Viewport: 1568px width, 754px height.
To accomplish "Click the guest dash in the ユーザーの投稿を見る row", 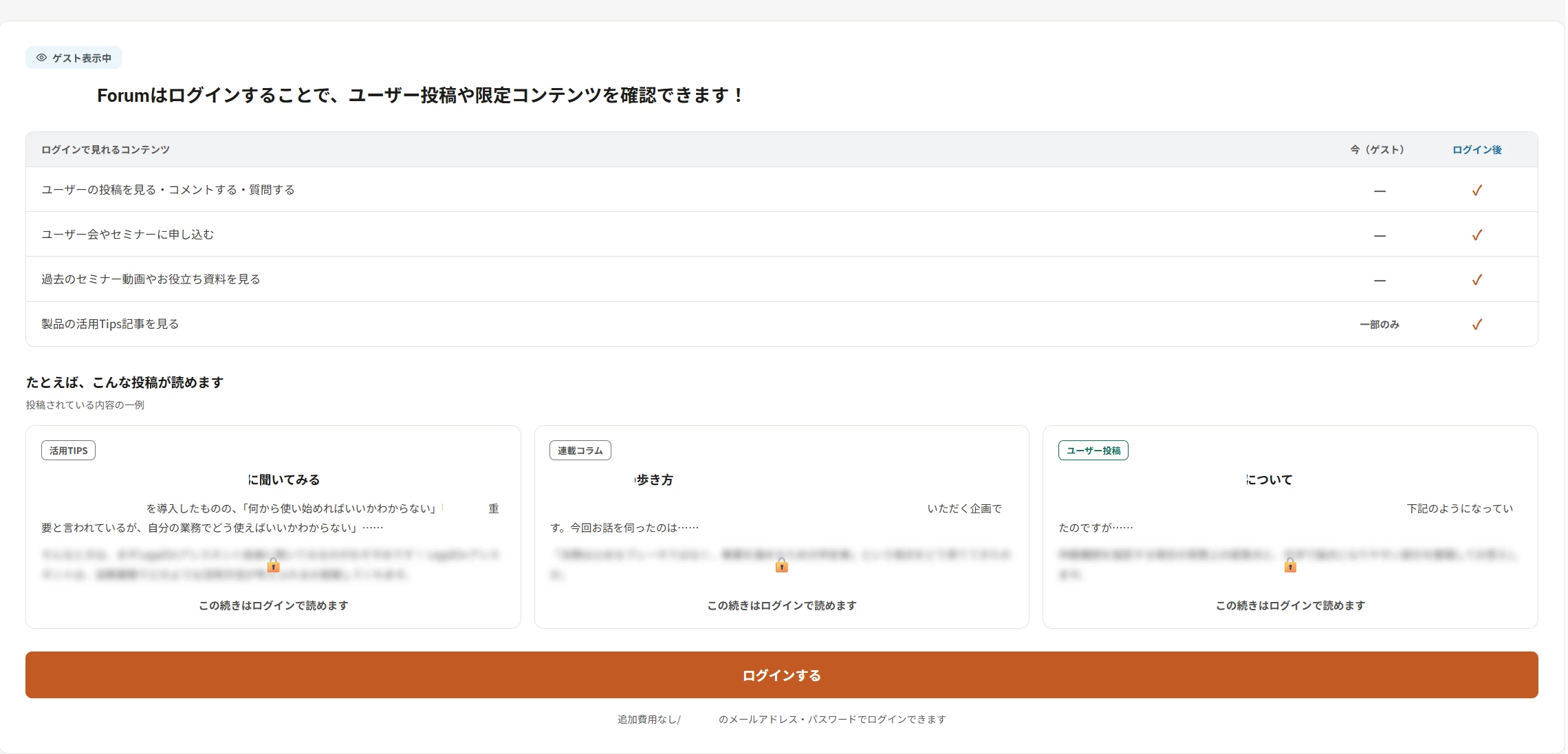I will [1380, 191].
